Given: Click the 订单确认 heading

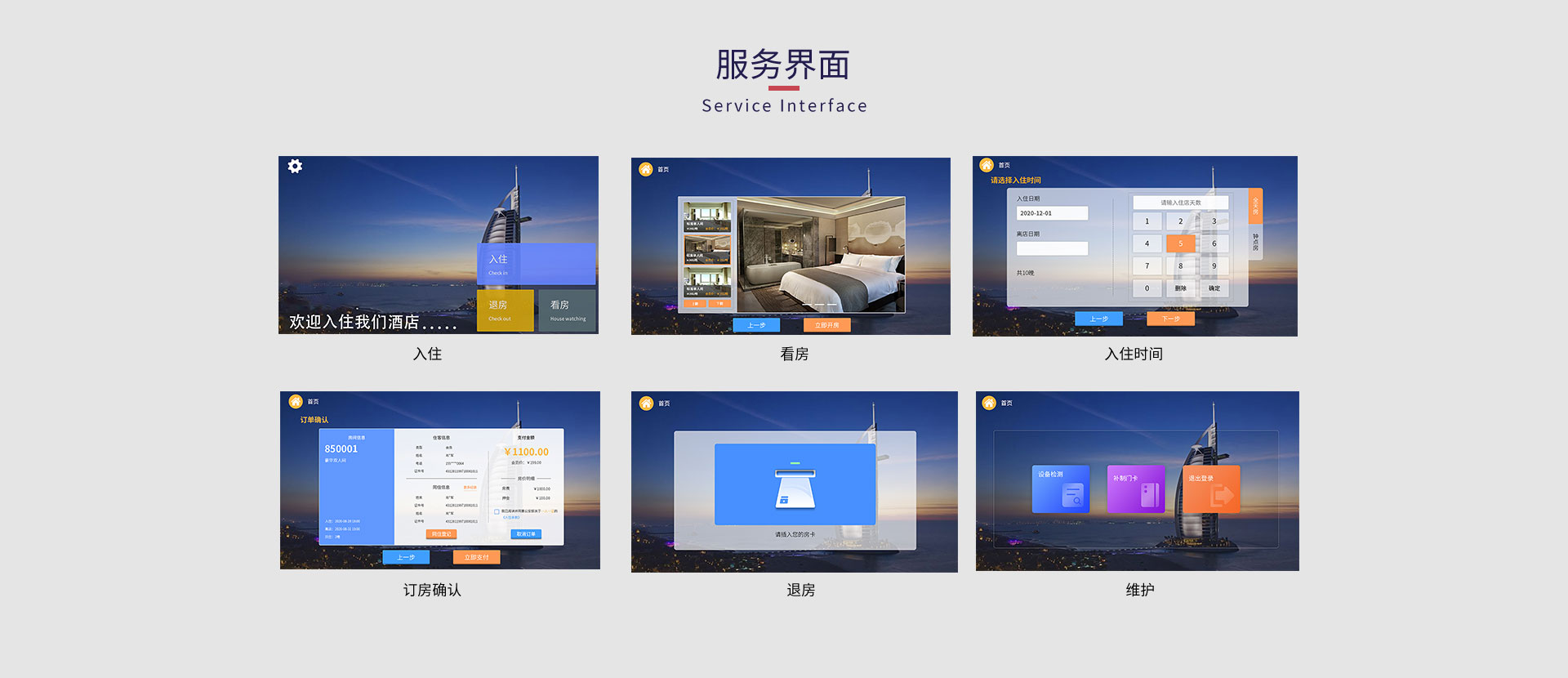Looking at the screenshot, I should pos(314,420).
